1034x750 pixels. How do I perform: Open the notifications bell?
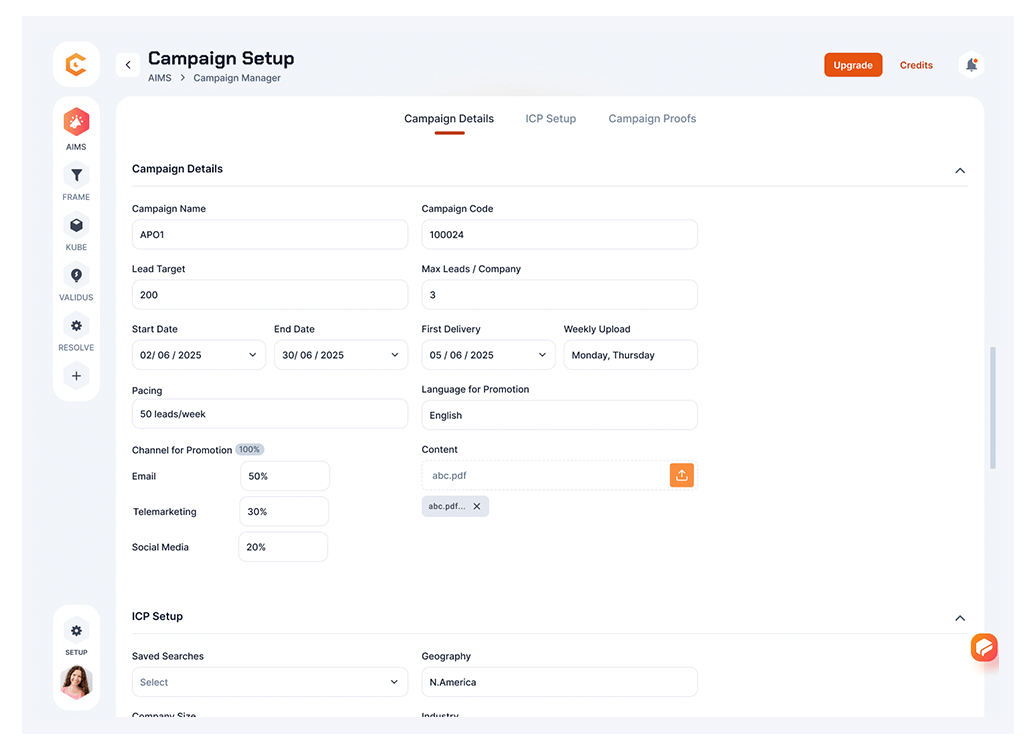point(971,65)
